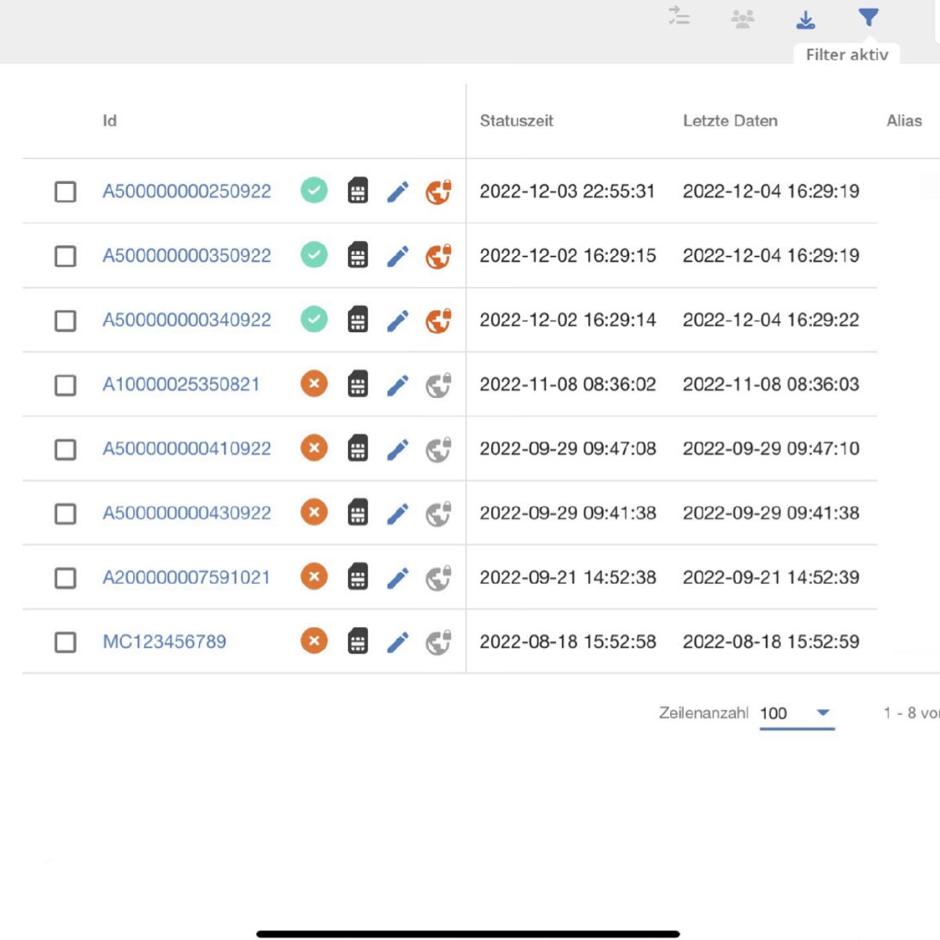Click grey globe lock icon for A10000025350821

[x=438, y=385]
